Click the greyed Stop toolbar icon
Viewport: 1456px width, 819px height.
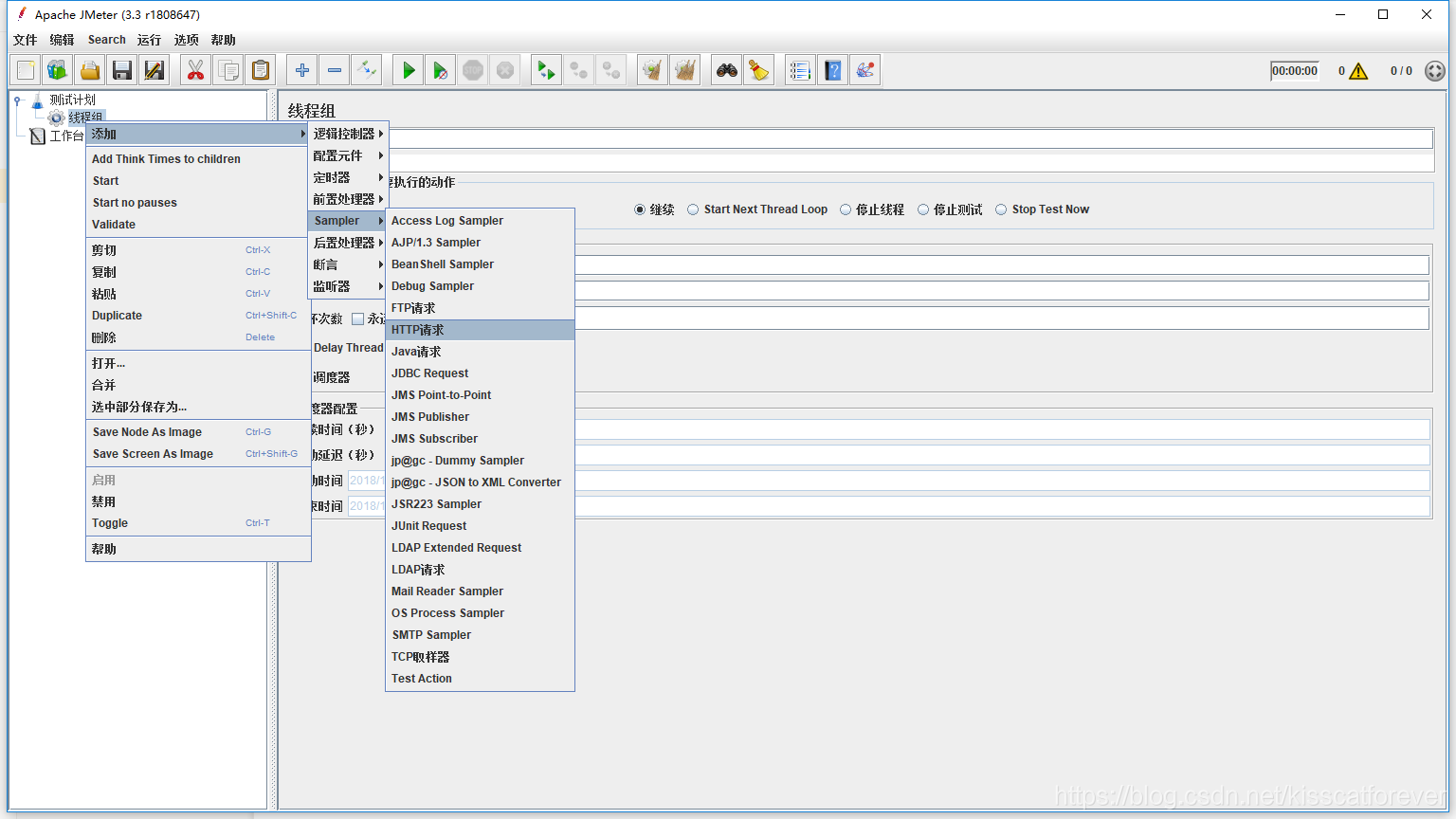point(473,70)
